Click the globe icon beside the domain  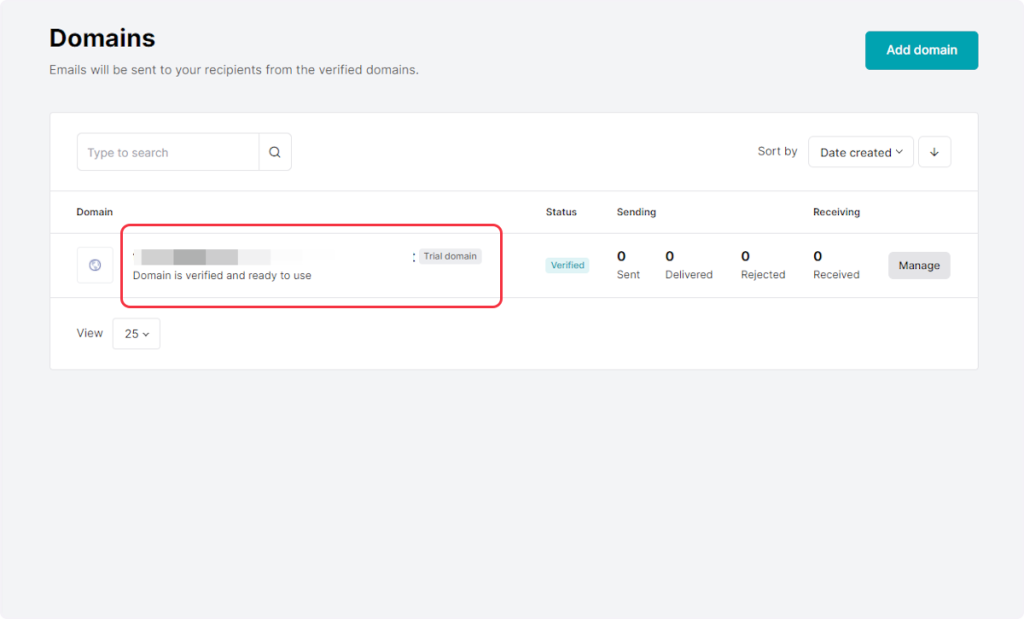click(95, 265)
